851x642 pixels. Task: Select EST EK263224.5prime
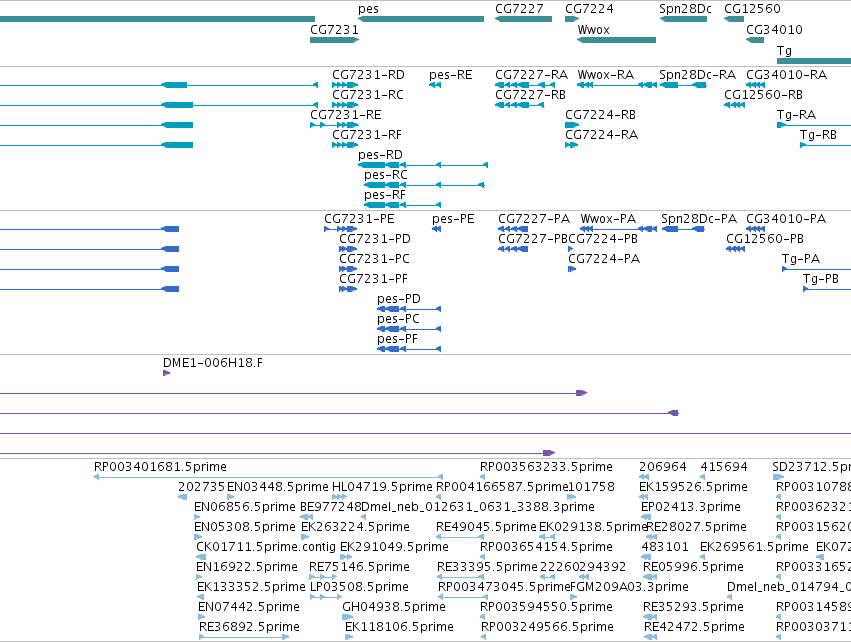[x=305, y=537]
